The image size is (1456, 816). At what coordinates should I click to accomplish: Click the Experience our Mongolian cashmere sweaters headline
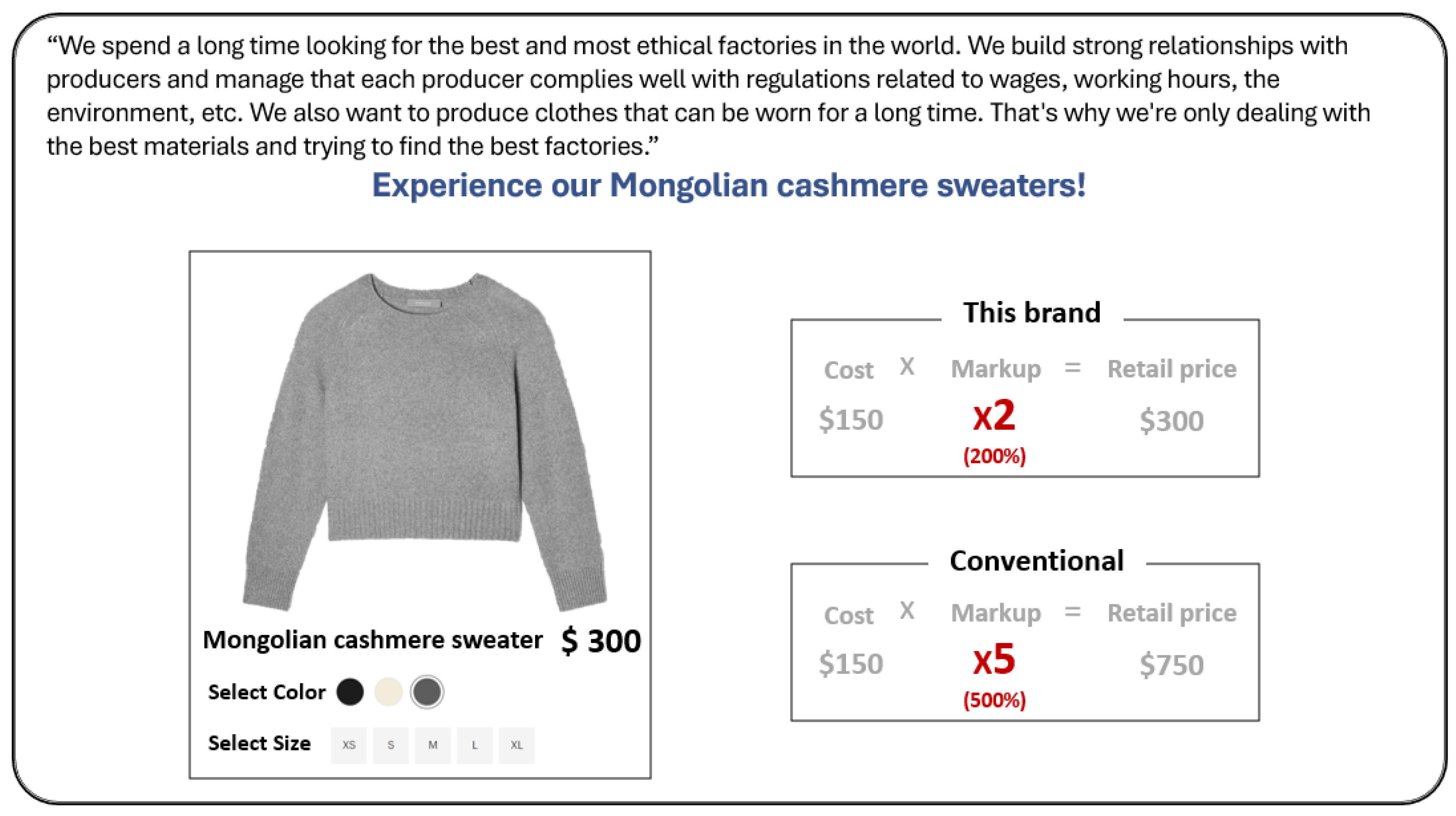point(729,185)
